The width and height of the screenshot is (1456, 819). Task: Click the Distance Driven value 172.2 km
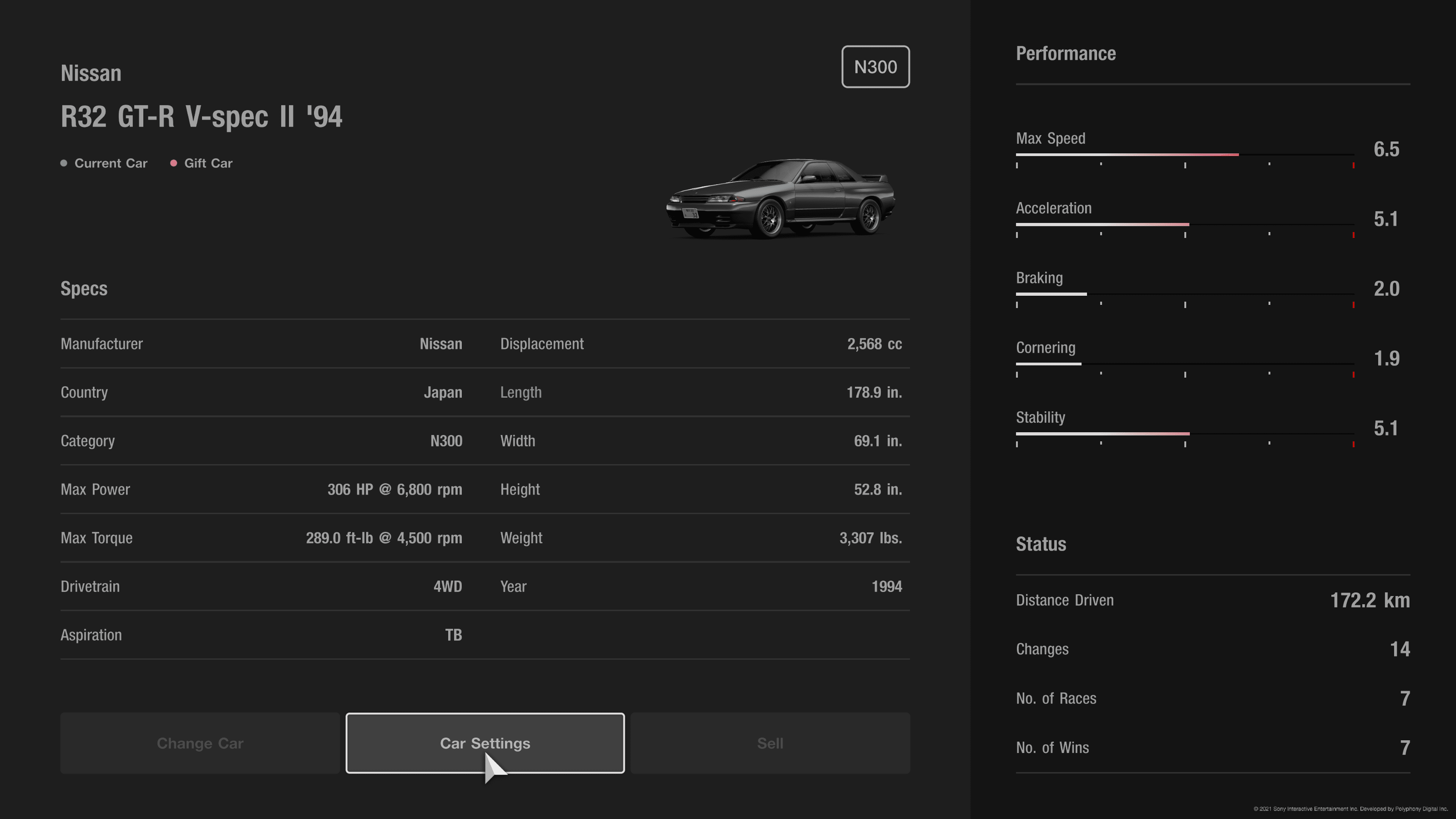(x=1370, y=600)
